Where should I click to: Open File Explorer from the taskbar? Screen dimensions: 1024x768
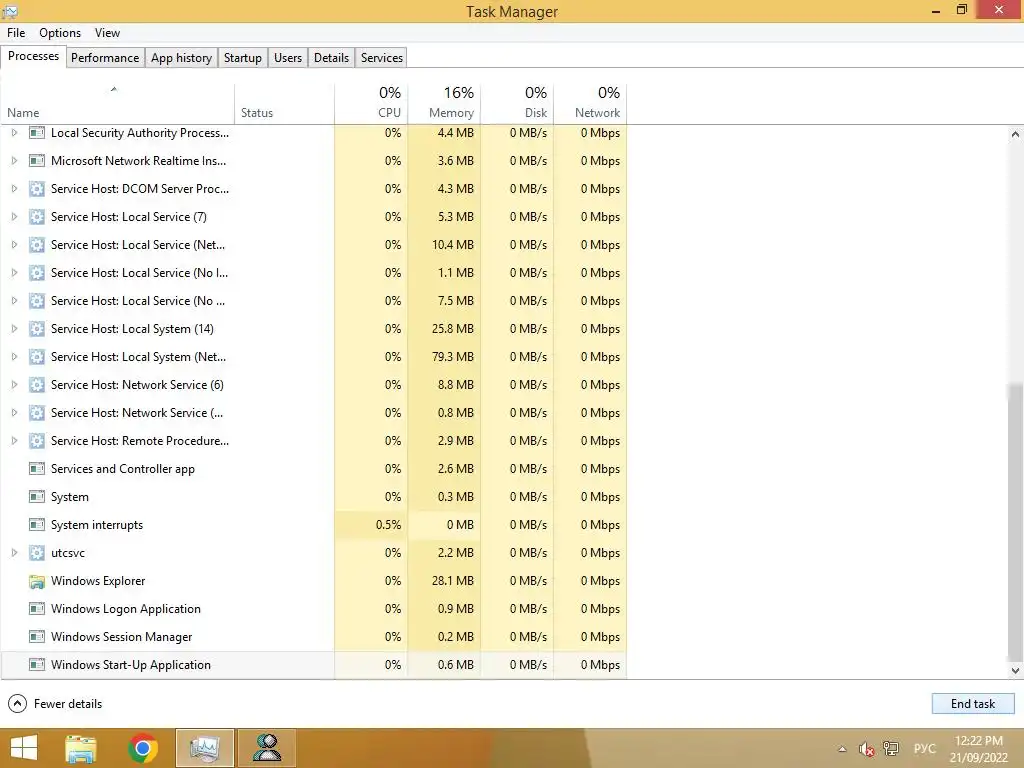[81, 748]
